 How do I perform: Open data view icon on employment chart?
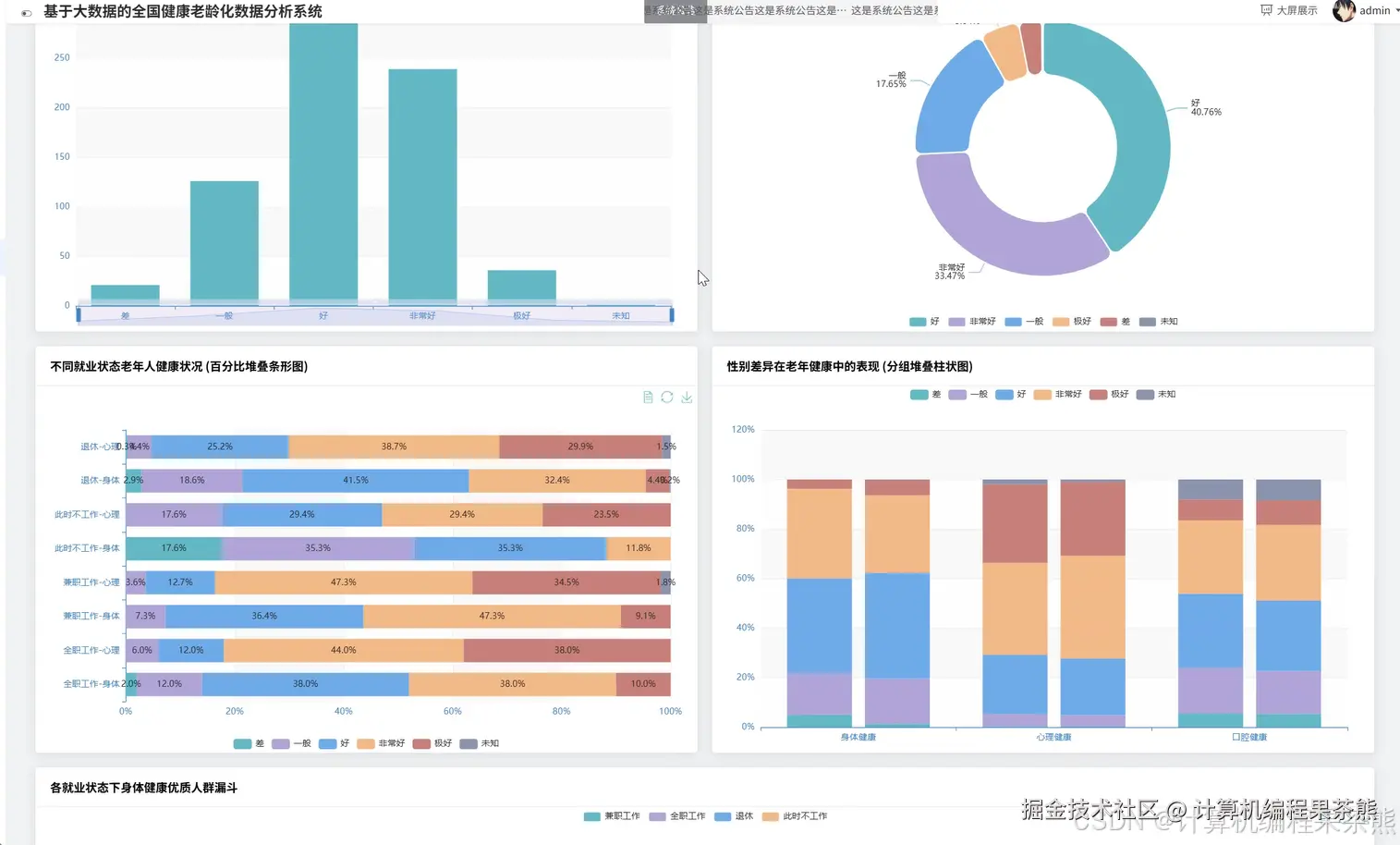click(x=648, y=398)
